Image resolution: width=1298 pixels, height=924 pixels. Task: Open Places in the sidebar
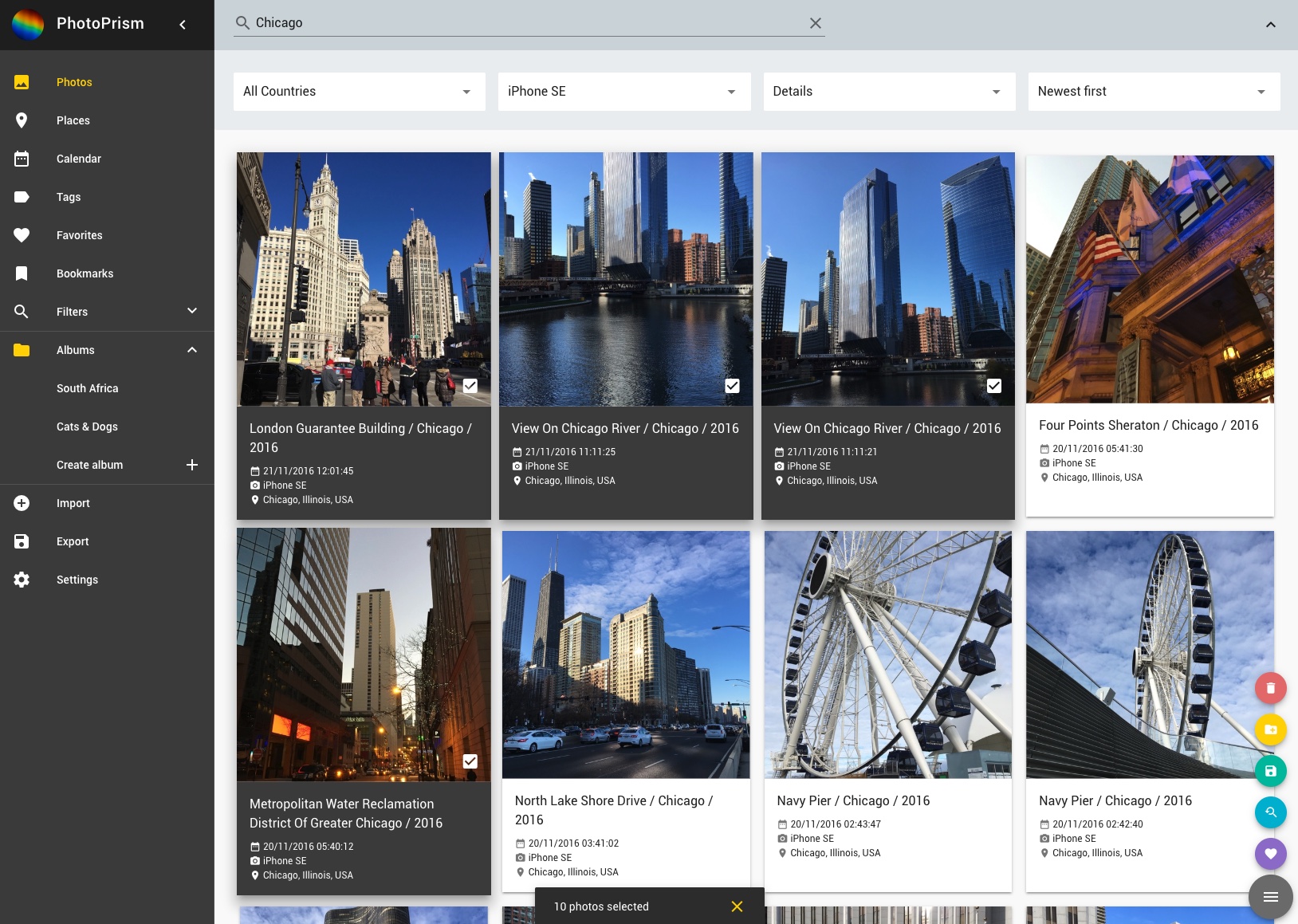tap(73, 120)
